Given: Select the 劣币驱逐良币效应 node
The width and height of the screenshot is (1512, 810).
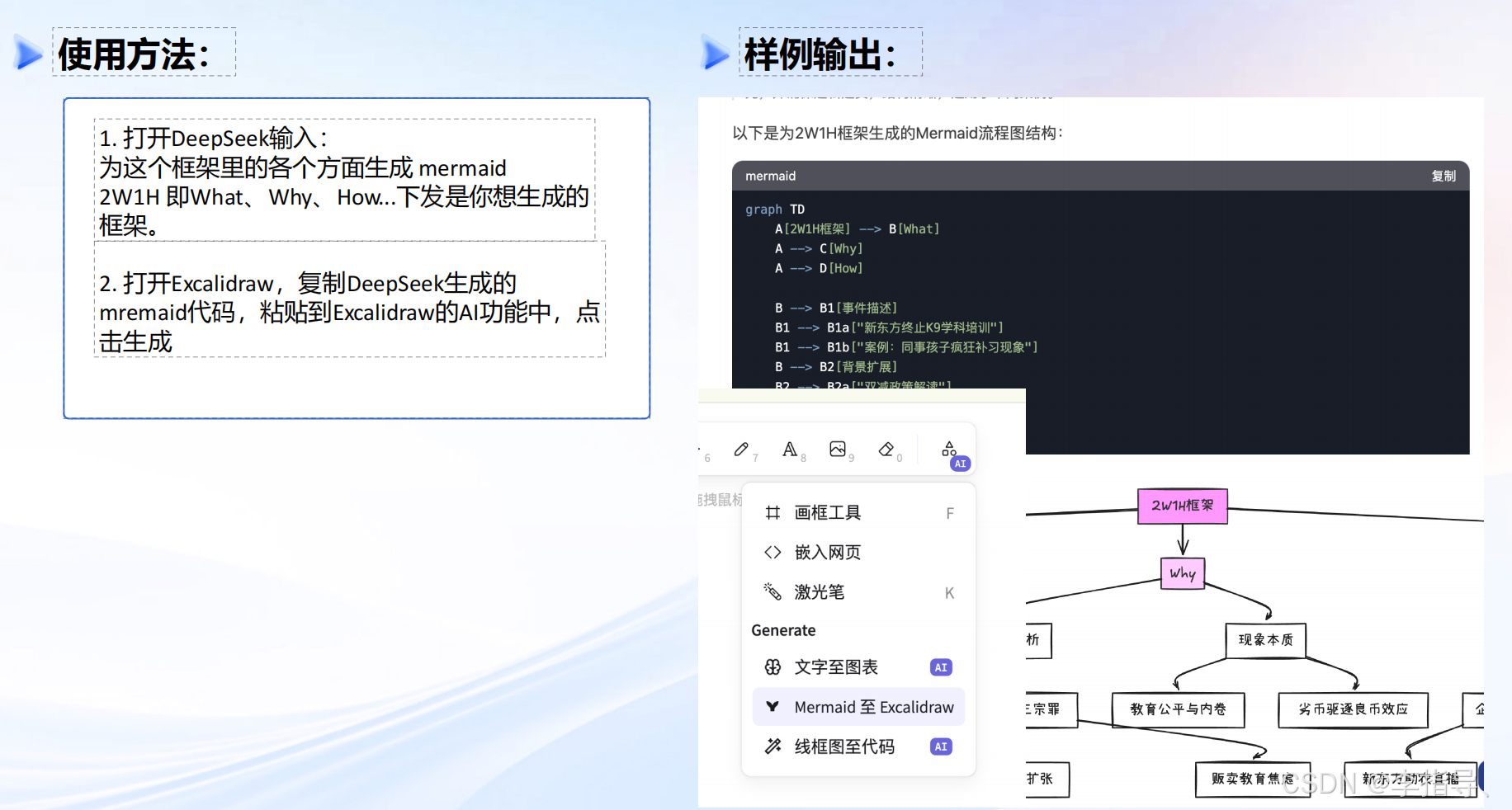Looking at the screenshot, I should pos(1353,709).
